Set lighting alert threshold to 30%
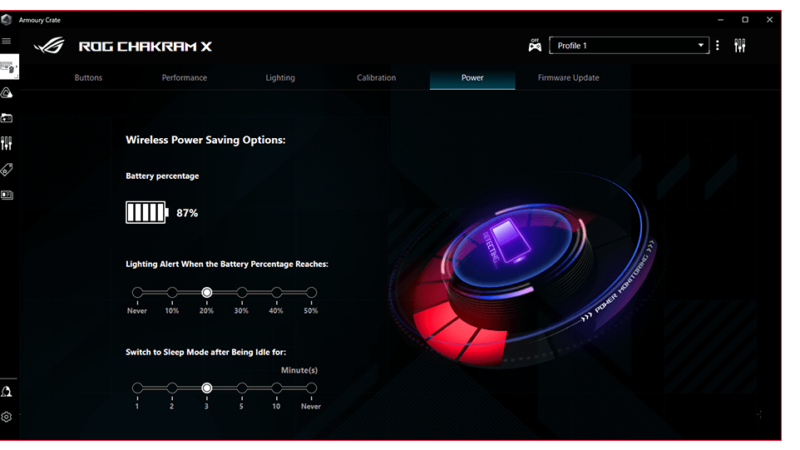Viewport: 800px width, 450px height. coord(241,293)
